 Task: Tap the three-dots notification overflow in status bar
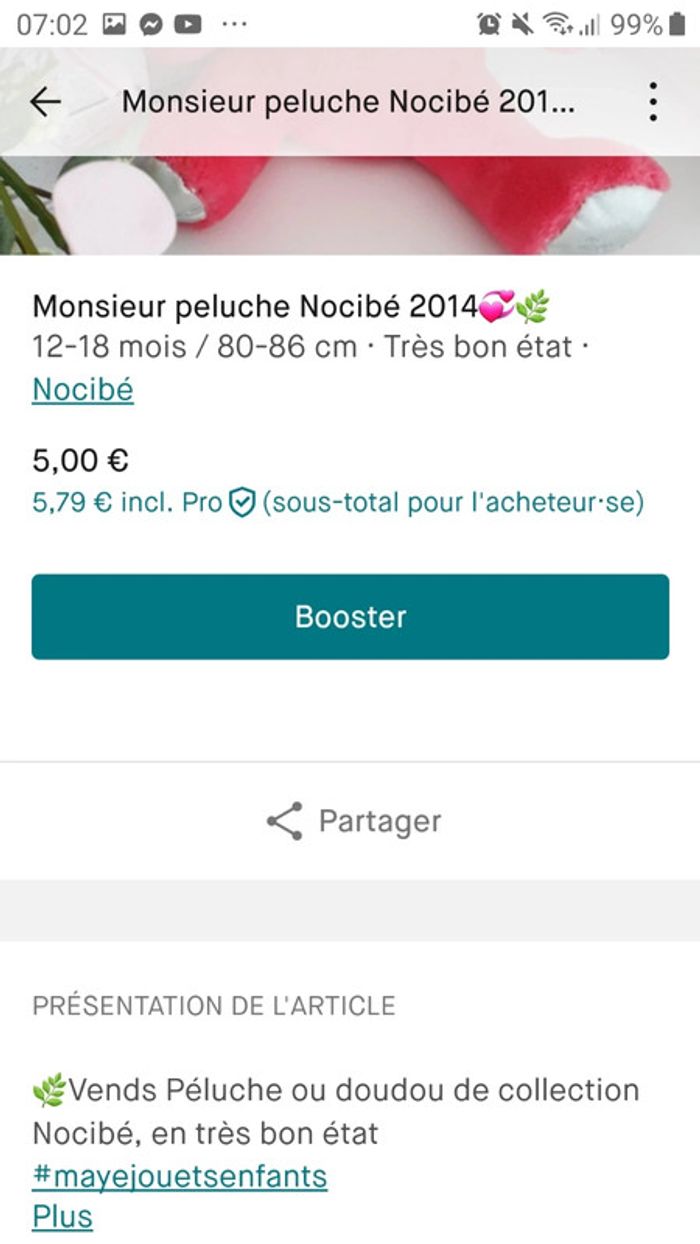[x=234, y=25]
